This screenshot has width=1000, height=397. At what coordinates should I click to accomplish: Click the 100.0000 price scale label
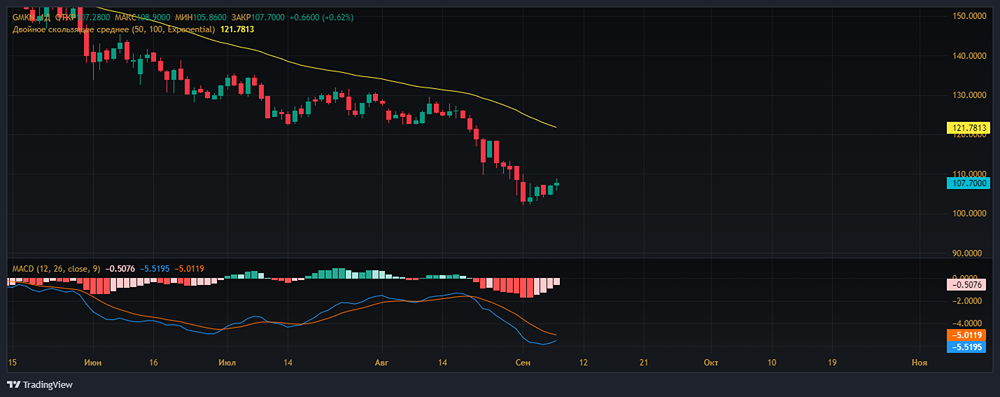tap(968, 213)
